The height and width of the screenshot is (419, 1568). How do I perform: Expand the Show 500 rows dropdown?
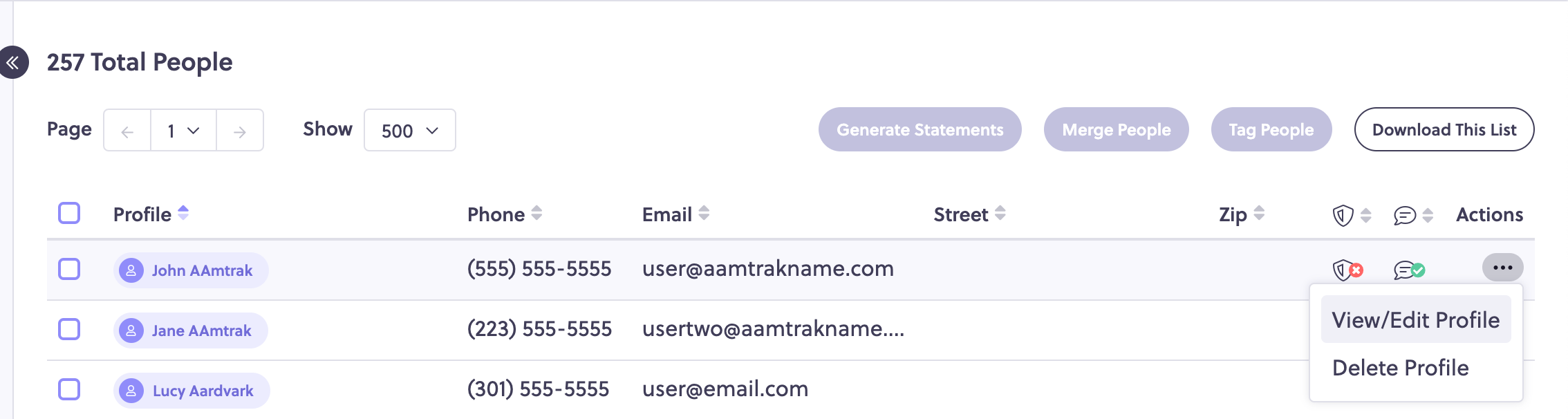click(x=410, y=130)
